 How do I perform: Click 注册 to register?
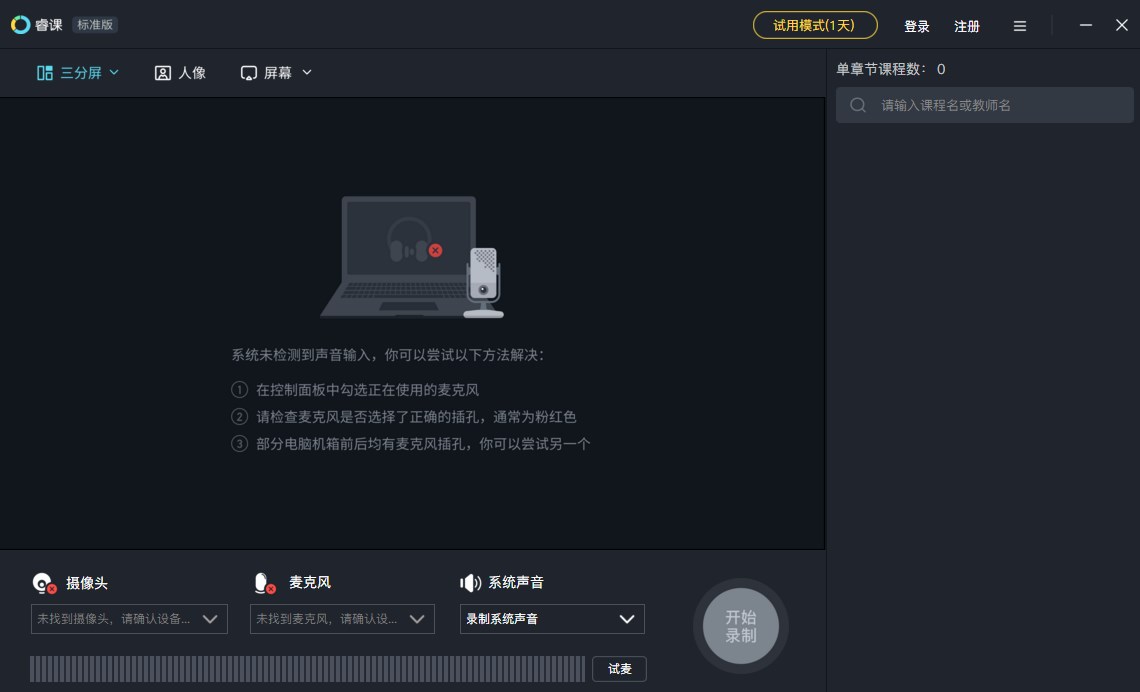click(967, 26)
